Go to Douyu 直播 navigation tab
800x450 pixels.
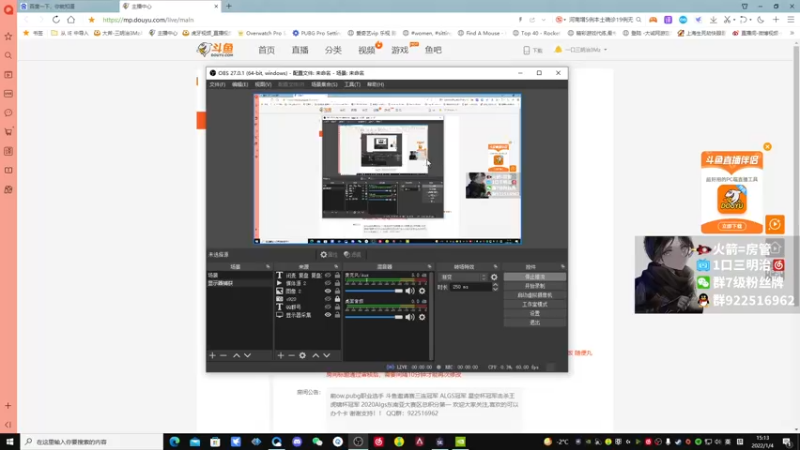coord(300,50)
